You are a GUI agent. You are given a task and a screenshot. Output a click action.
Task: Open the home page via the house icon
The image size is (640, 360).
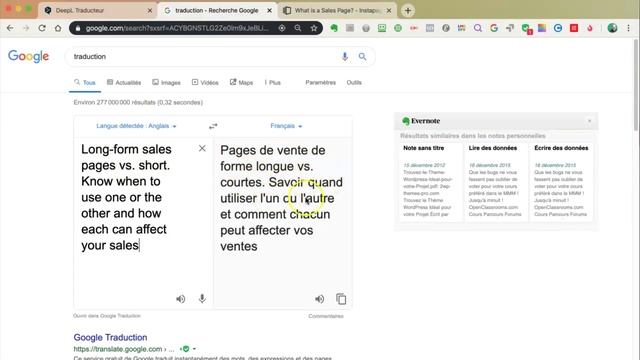point(58,28)
